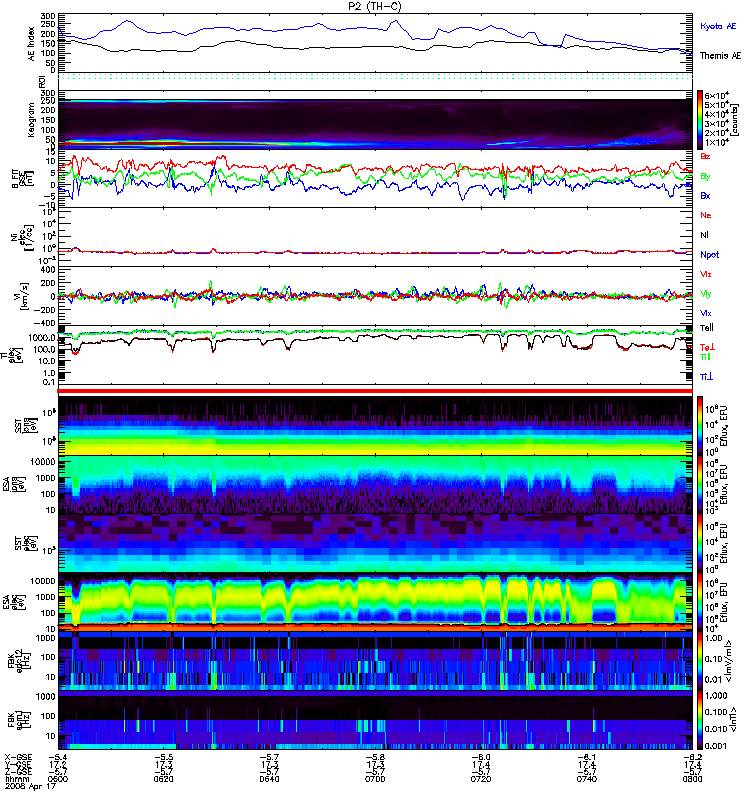
Task: Click the 0700 time tick label
Action: pos(375,779)
